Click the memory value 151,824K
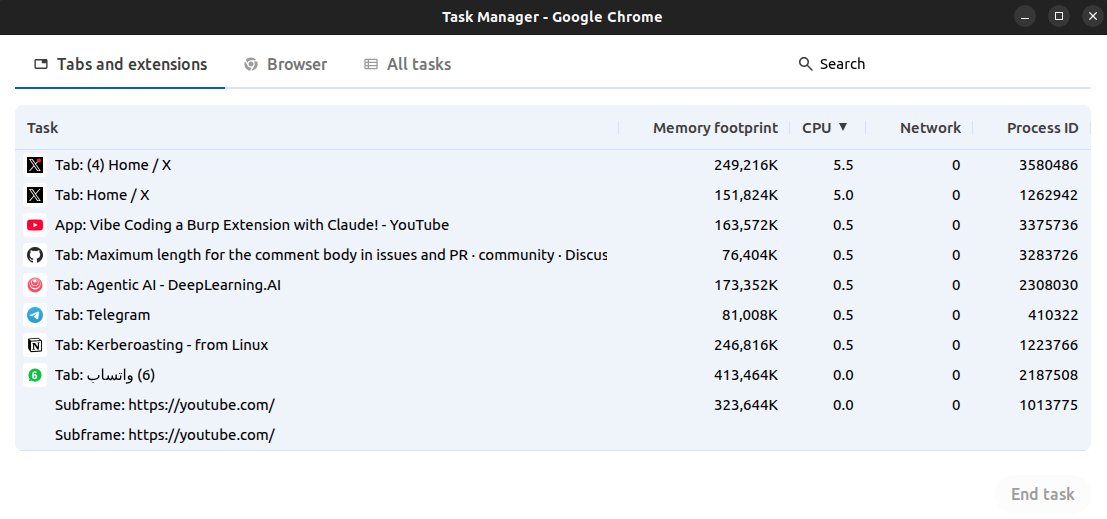 746,195
